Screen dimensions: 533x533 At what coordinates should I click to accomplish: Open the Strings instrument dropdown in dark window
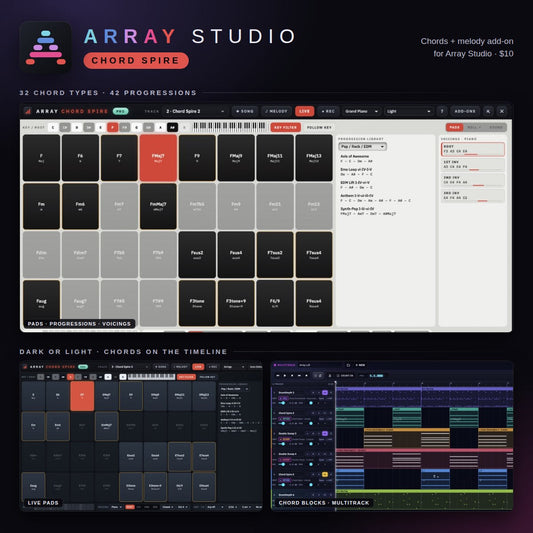[234, 367]
